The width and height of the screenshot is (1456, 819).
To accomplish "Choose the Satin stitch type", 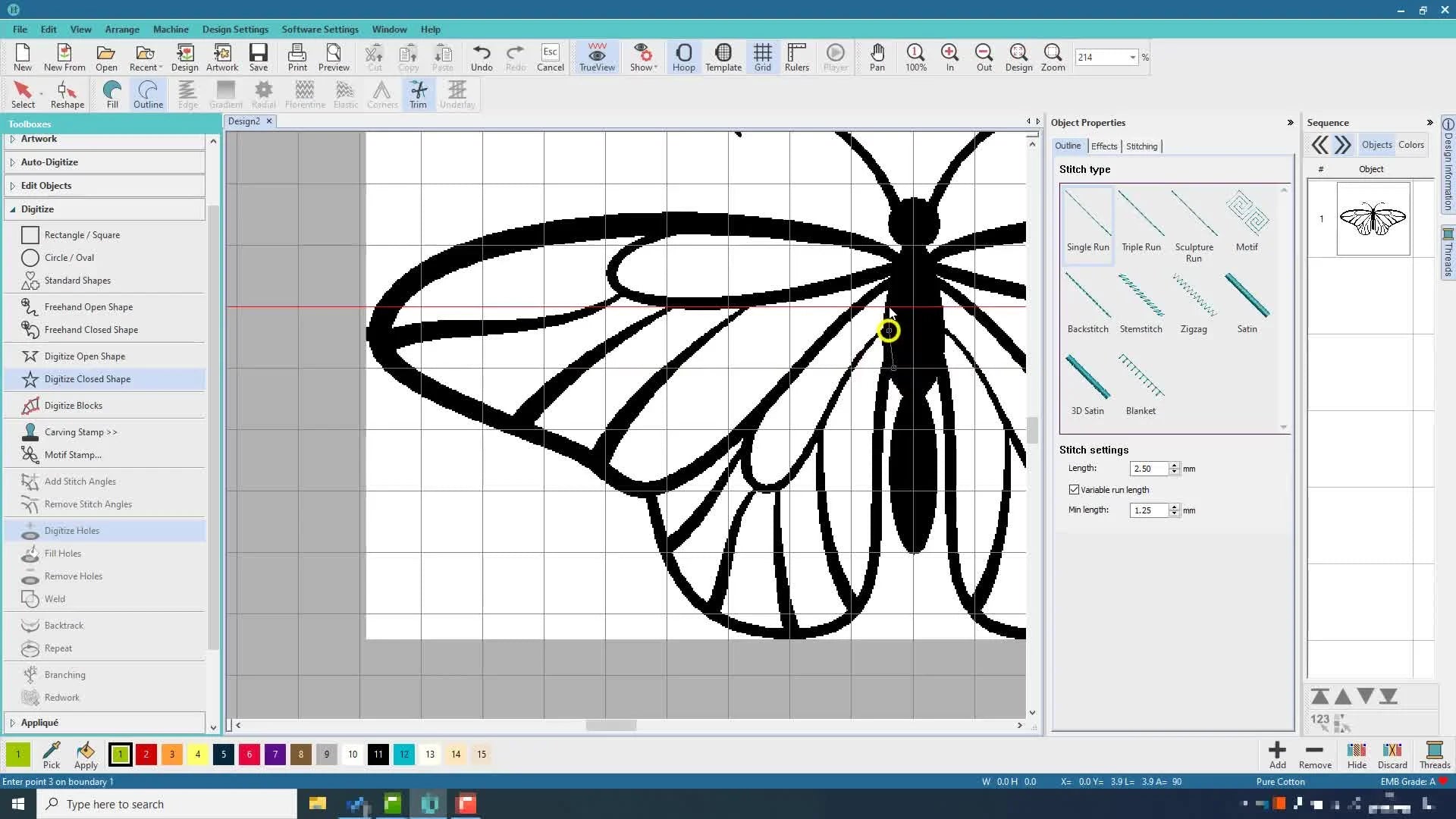I will pos(1247,303).
